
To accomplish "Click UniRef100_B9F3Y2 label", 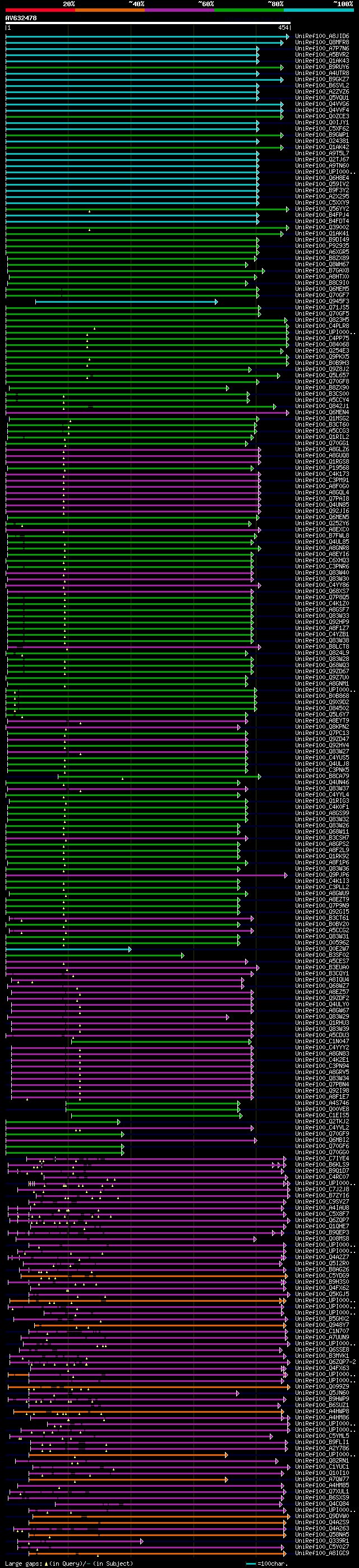I will (x=323, y=191).
